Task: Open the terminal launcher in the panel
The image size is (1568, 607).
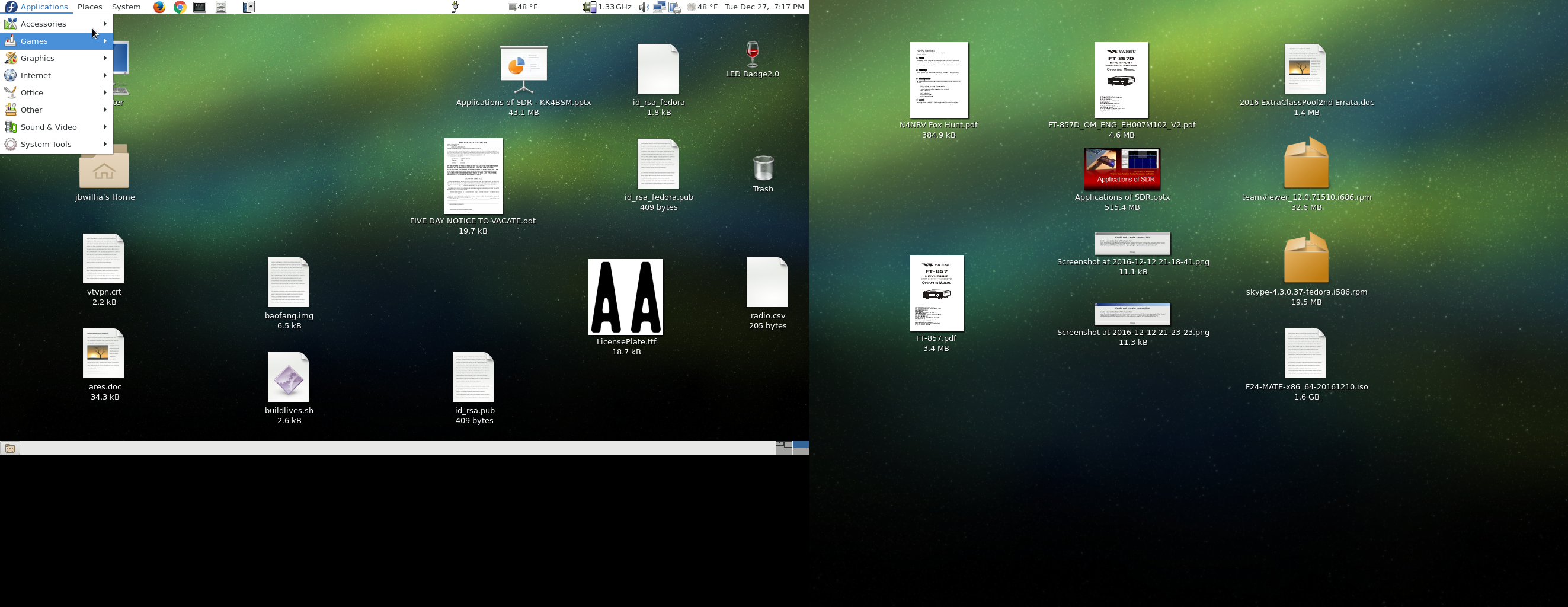Action: pyautogui.click(x=200, y=7)
